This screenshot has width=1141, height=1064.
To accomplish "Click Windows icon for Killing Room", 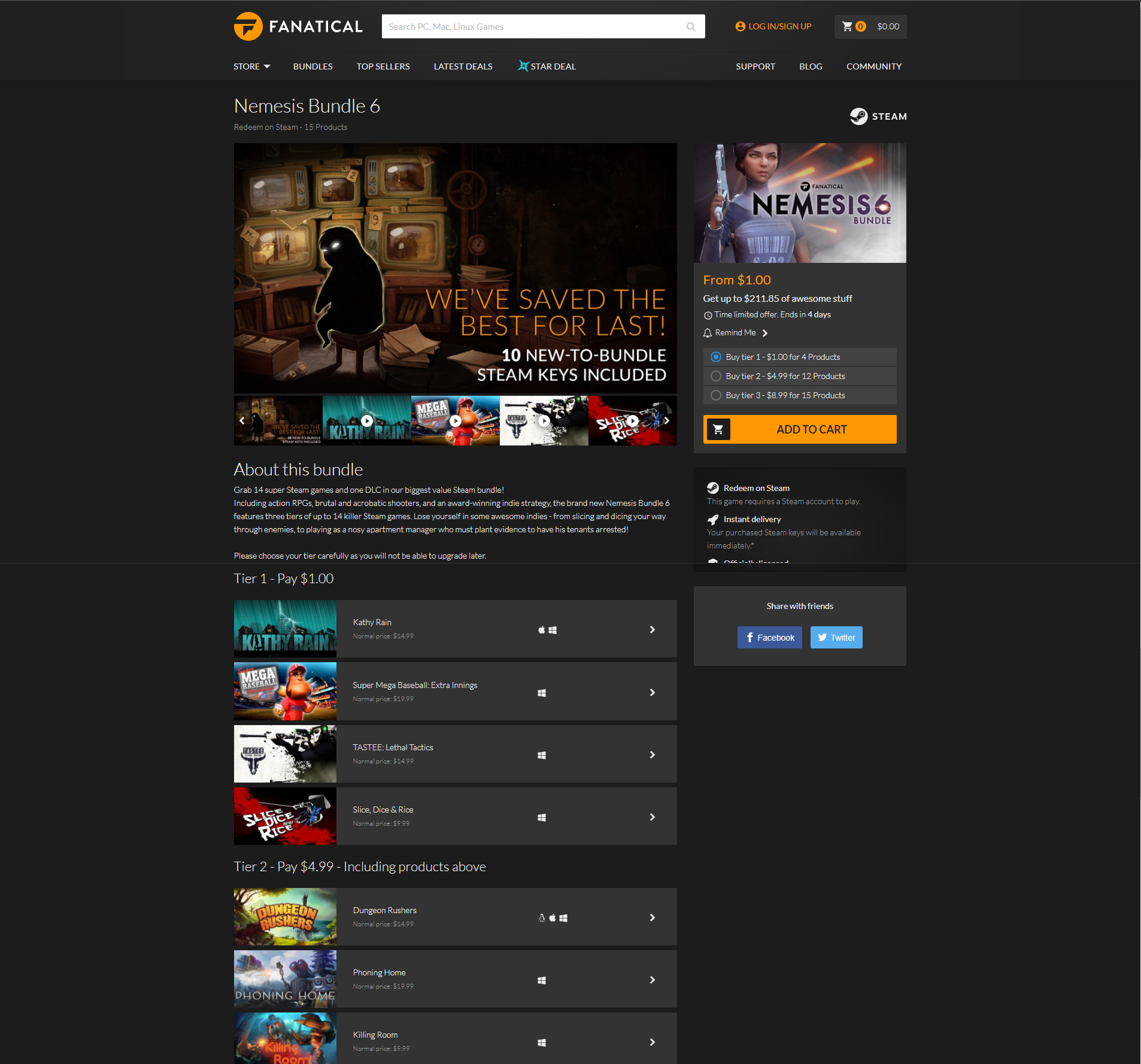I will [542, 1042].
